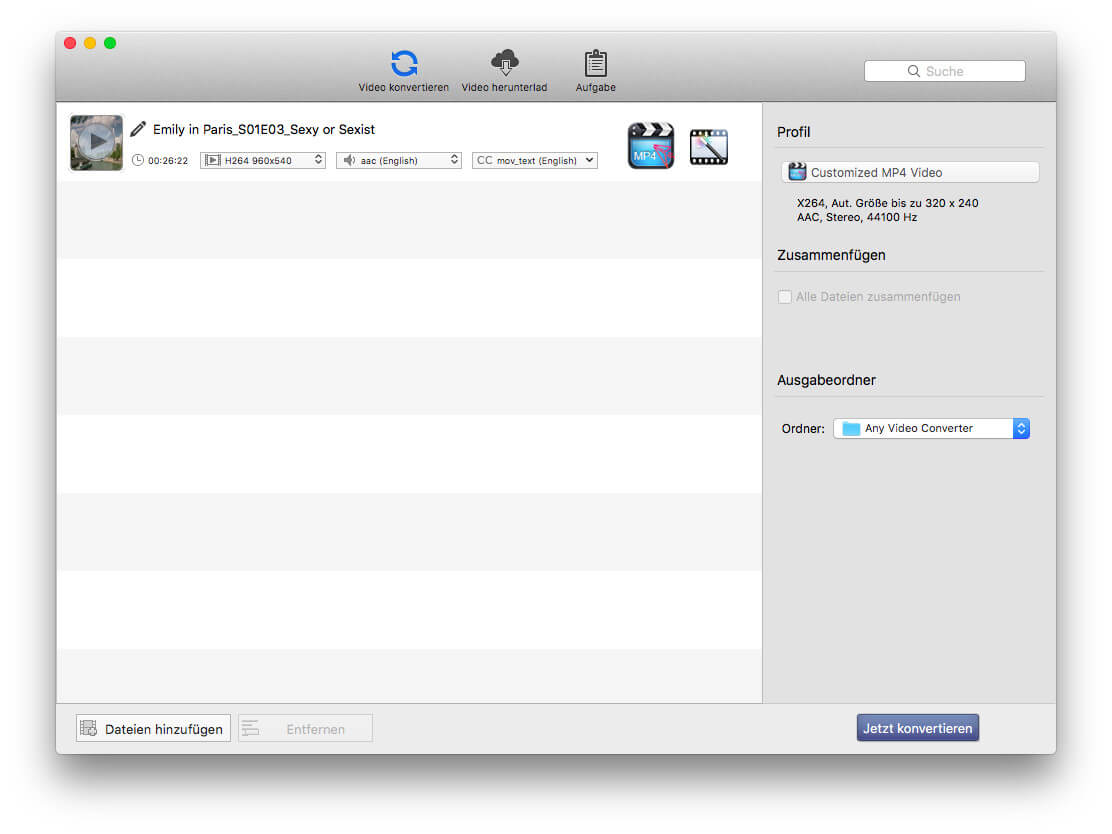Screen dimensions: 1112x834
Task: Click the Jetzt konvertieren button
Action: 918,728
